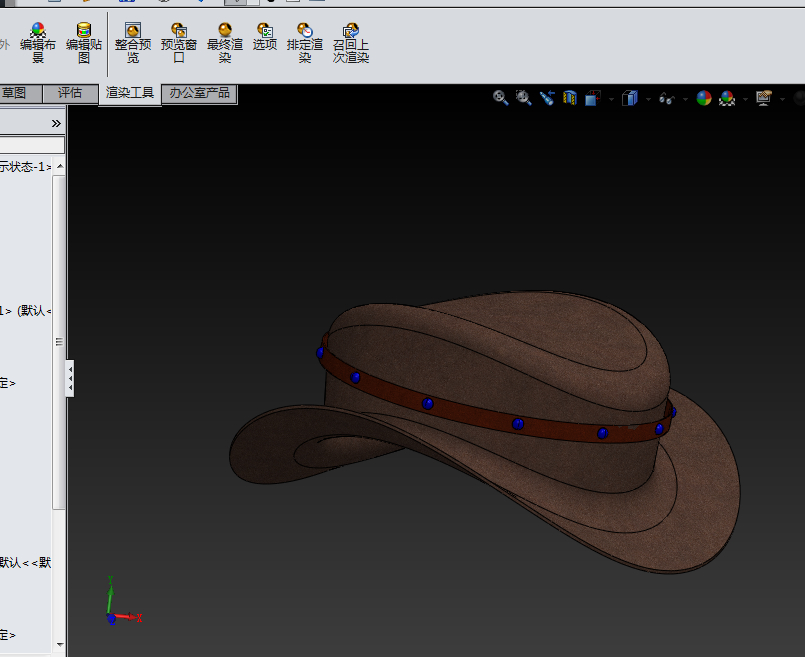Open the 预览窗口 preview window

(178, 31)
